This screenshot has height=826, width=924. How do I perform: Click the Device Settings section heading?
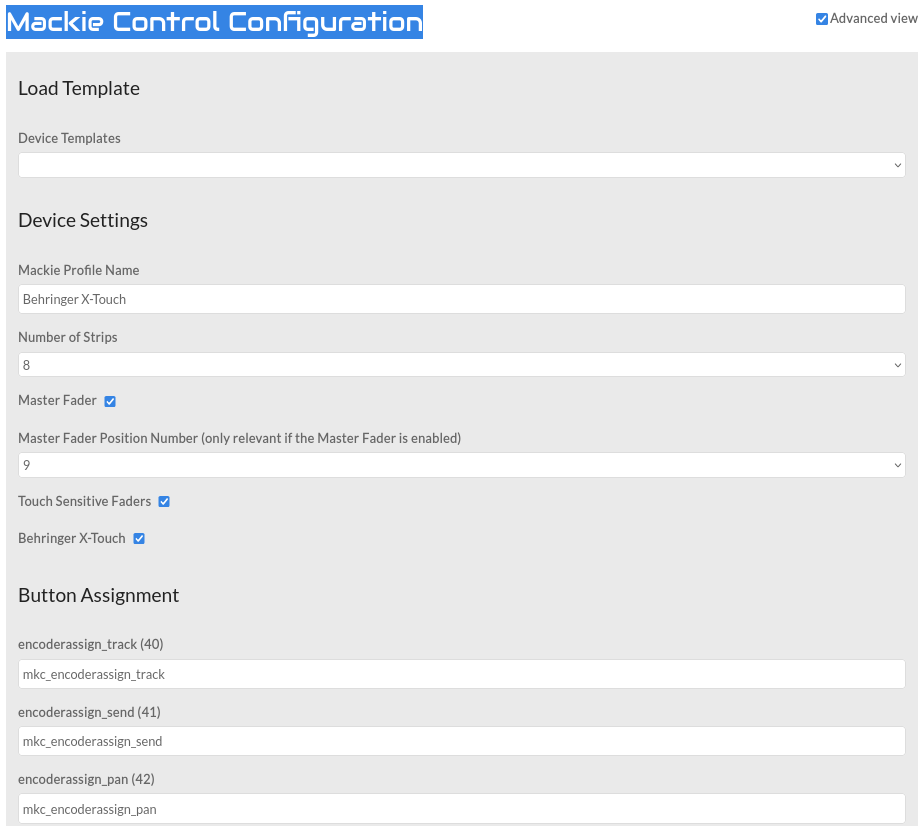click(x=83, y=221)
